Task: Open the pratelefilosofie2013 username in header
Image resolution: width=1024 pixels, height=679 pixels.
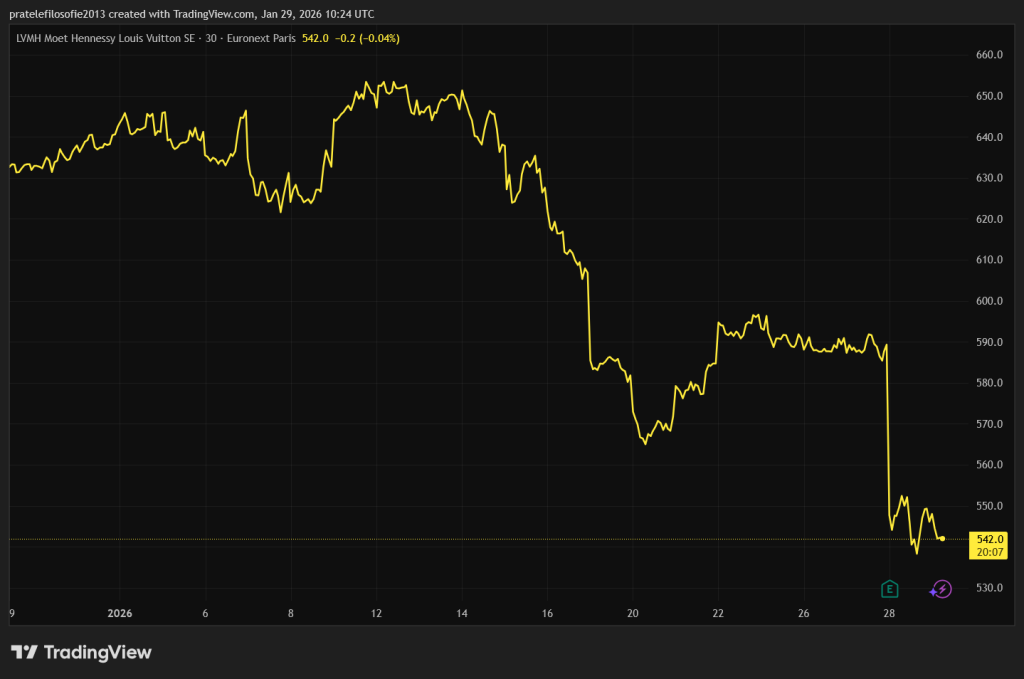Action: pyautogui.click(x=64, y=14)
